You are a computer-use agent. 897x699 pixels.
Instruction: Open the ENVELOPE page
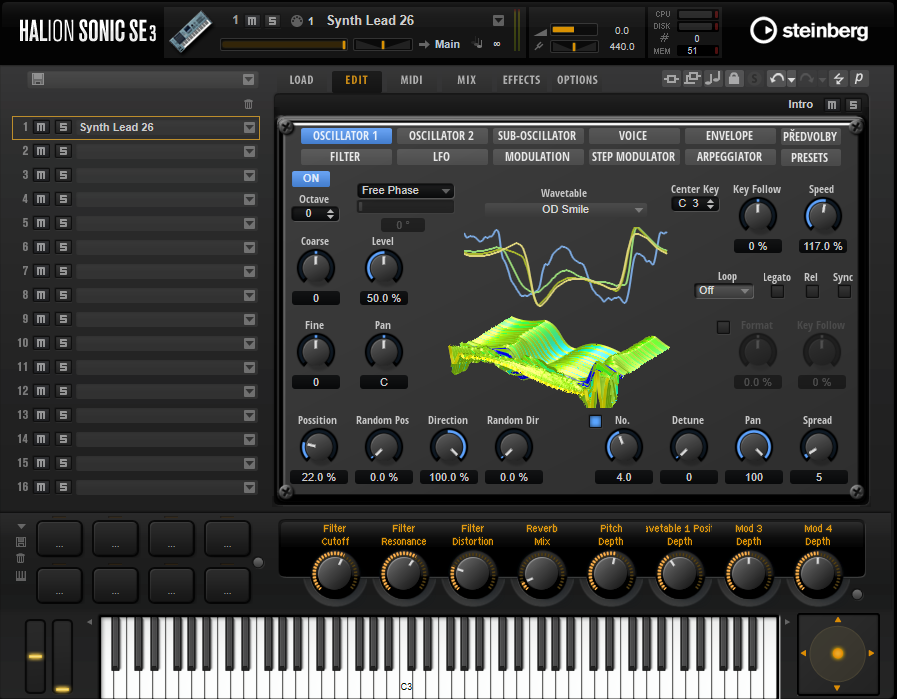coord(729,136)
